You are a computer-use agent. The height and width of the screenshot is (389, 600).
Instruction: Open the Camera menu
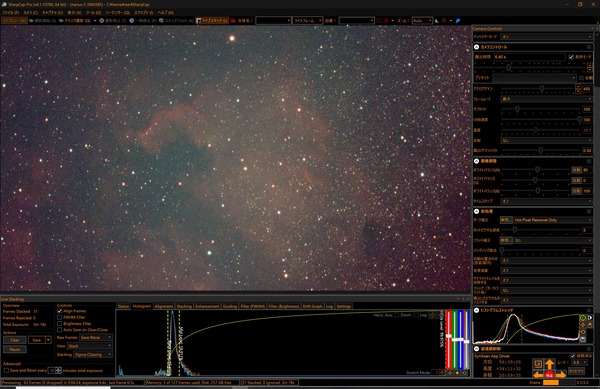coord(31,13)
